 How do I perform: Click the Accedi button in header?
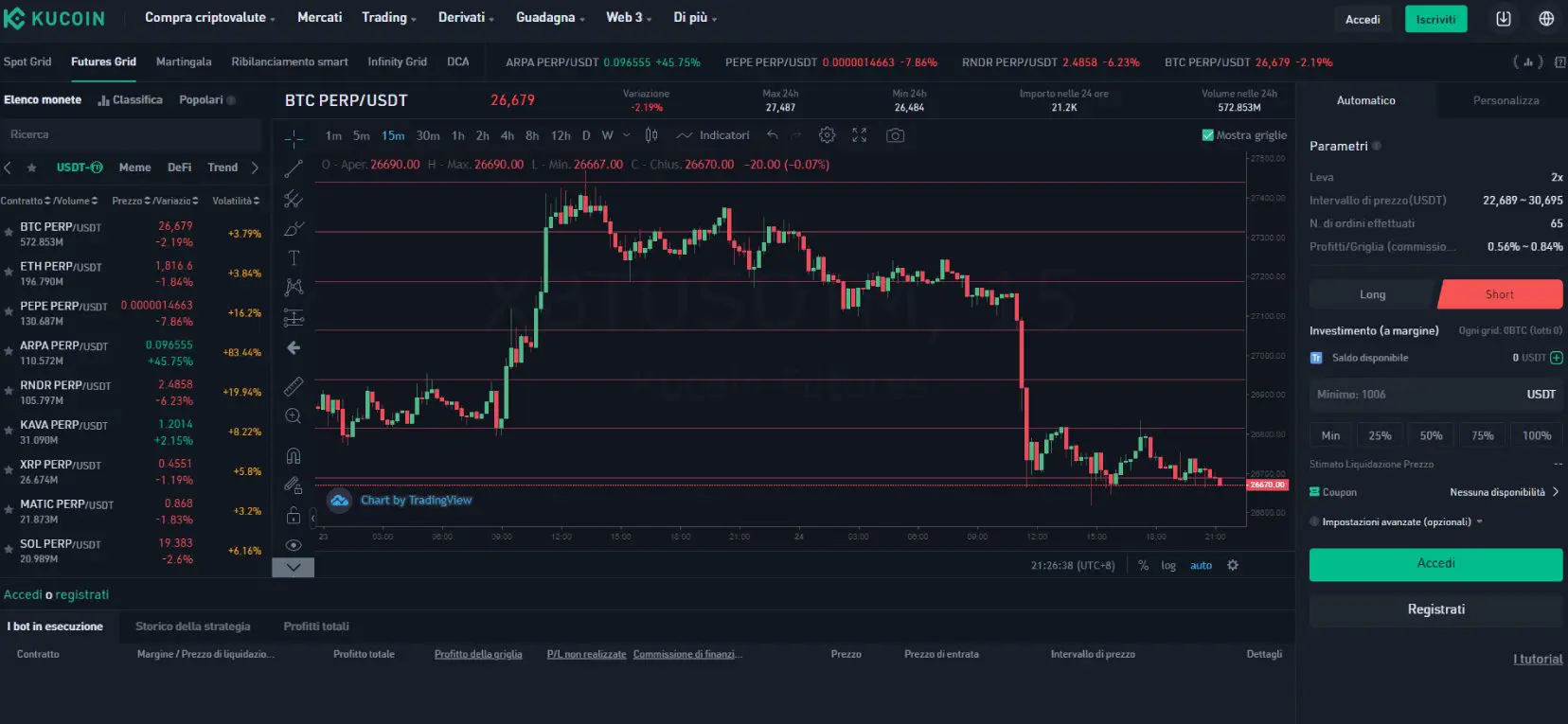click(1363, 19)
